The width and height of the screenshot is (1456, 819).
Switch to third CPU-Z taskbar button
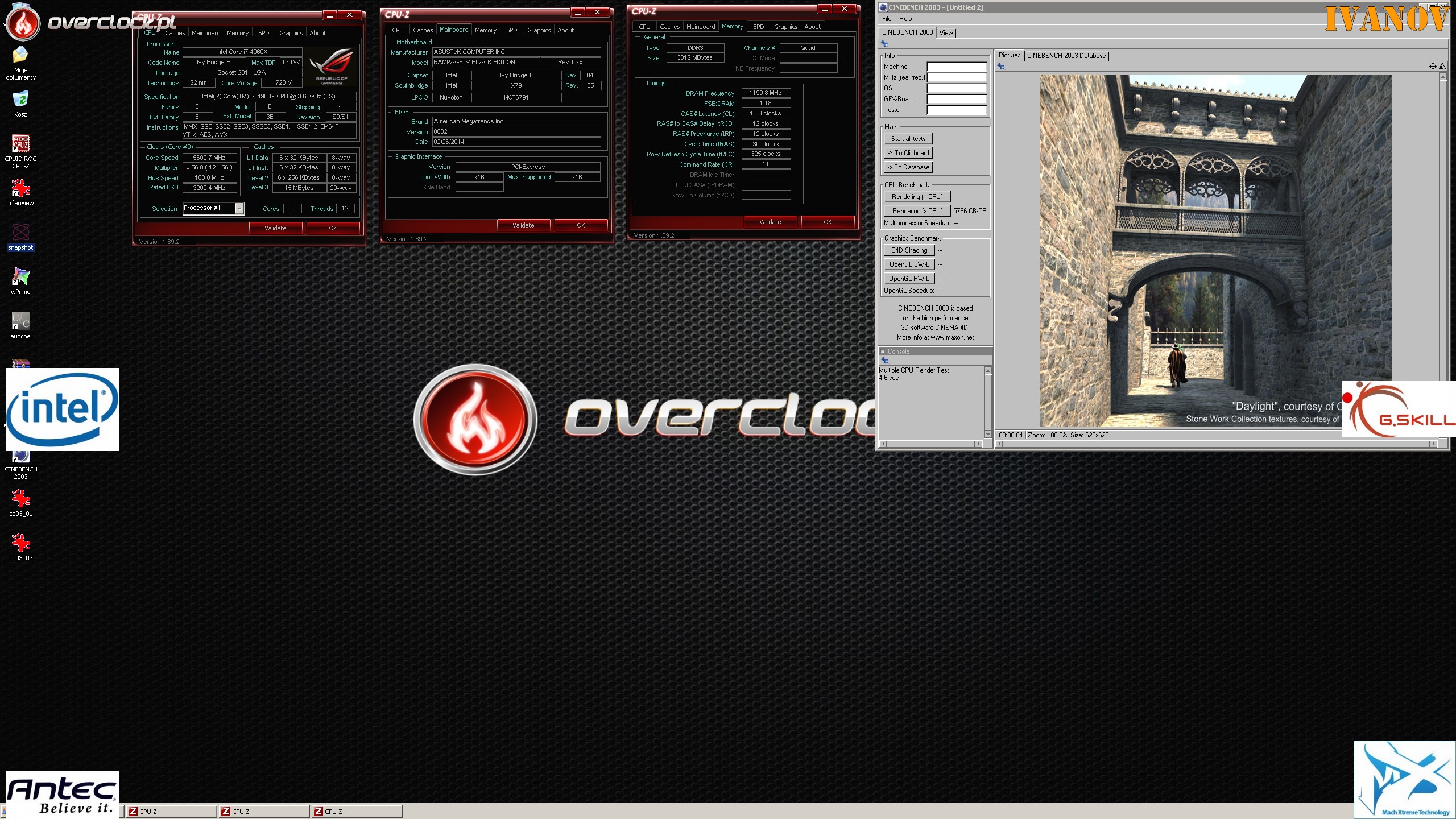tap(357, 812)
